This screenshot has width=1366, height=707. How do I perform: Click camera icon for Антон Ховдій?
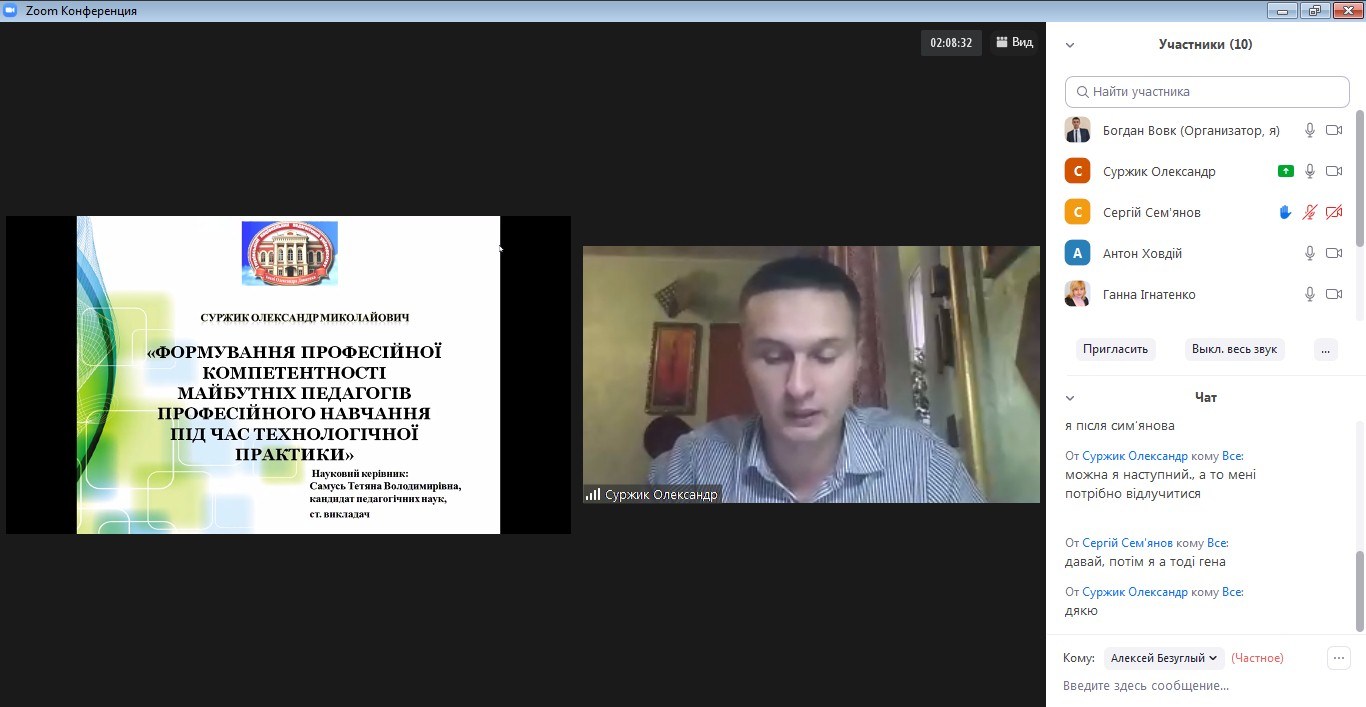pos(1334,254)
